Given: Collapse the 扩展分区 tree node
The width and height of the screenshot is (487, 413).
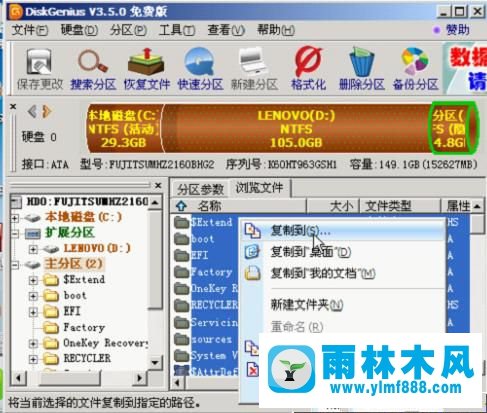Looking at the screenshot, I should point(15,234).
